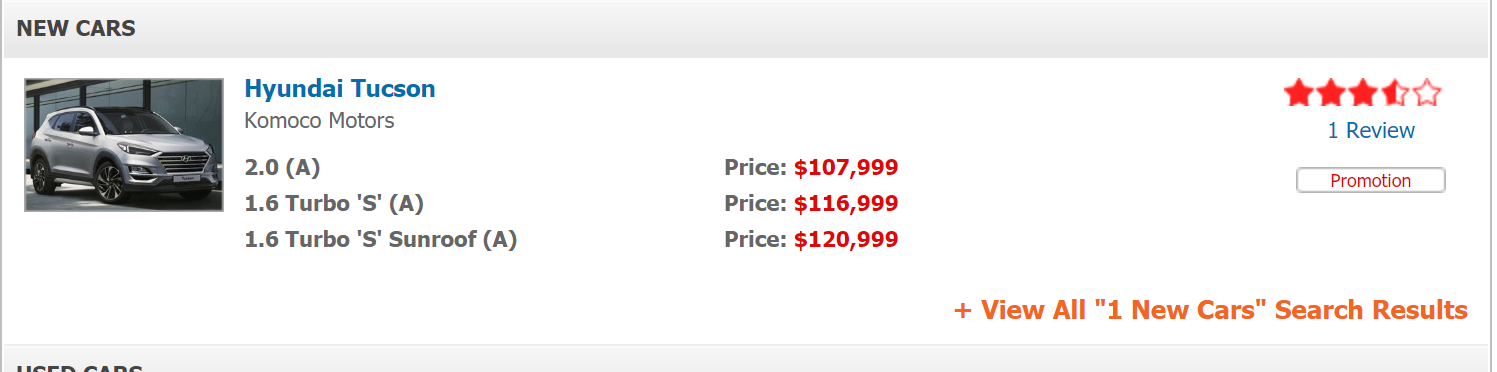Click the $107,999 price

pos(846,167)
